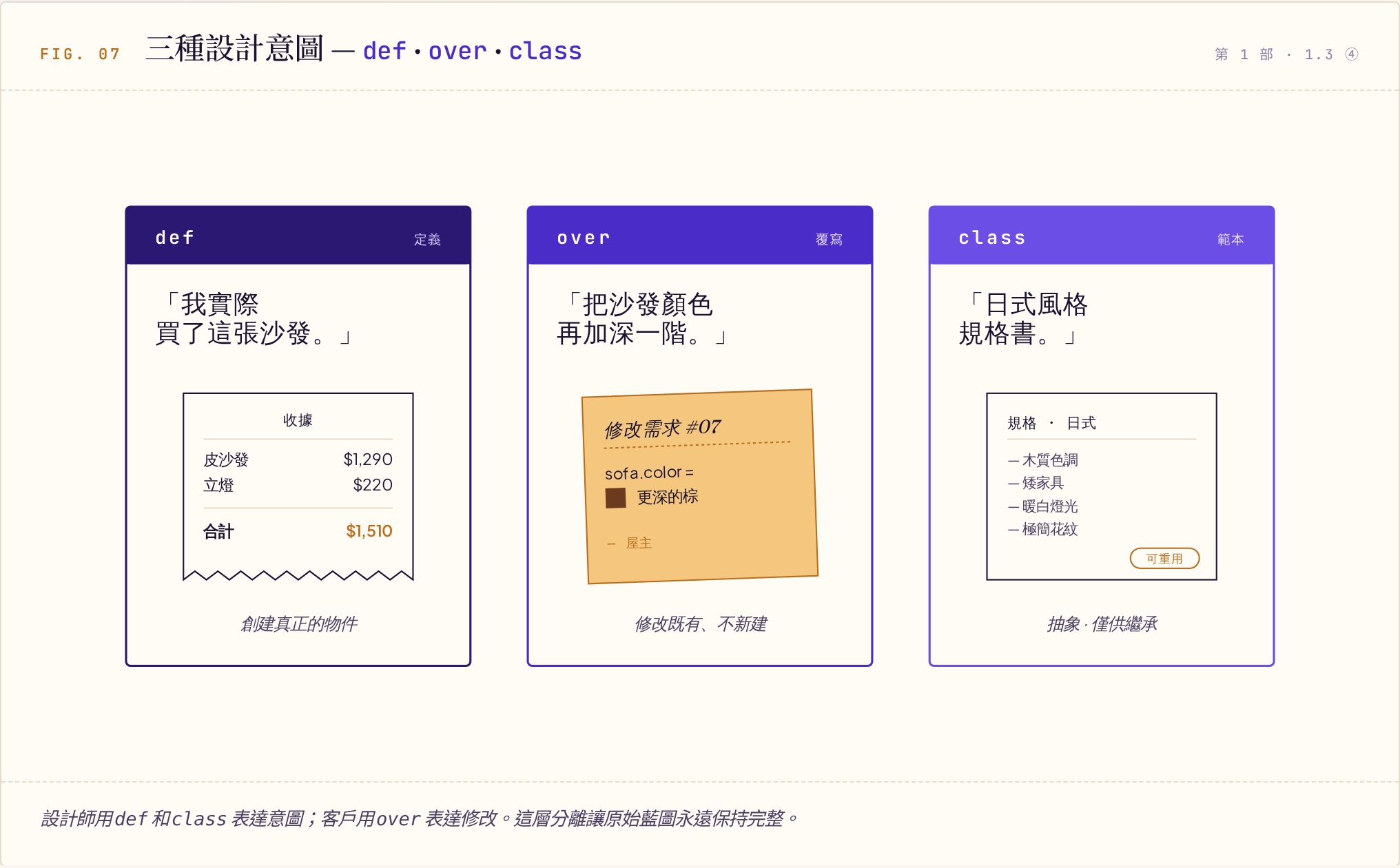This screenshot has width=1400, height=868.
Task: Click the title 三種設計意圖
Action: [234, 49]
